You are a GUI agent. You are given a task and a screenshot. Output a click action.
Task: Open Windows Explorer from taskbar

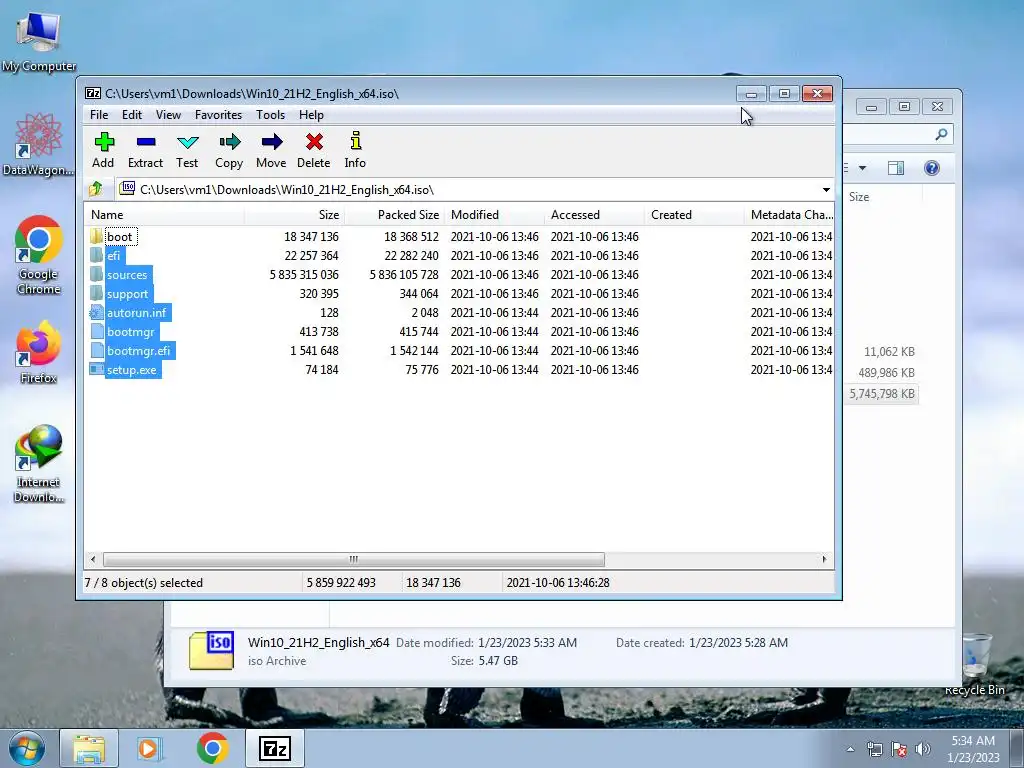click(89, 748)
